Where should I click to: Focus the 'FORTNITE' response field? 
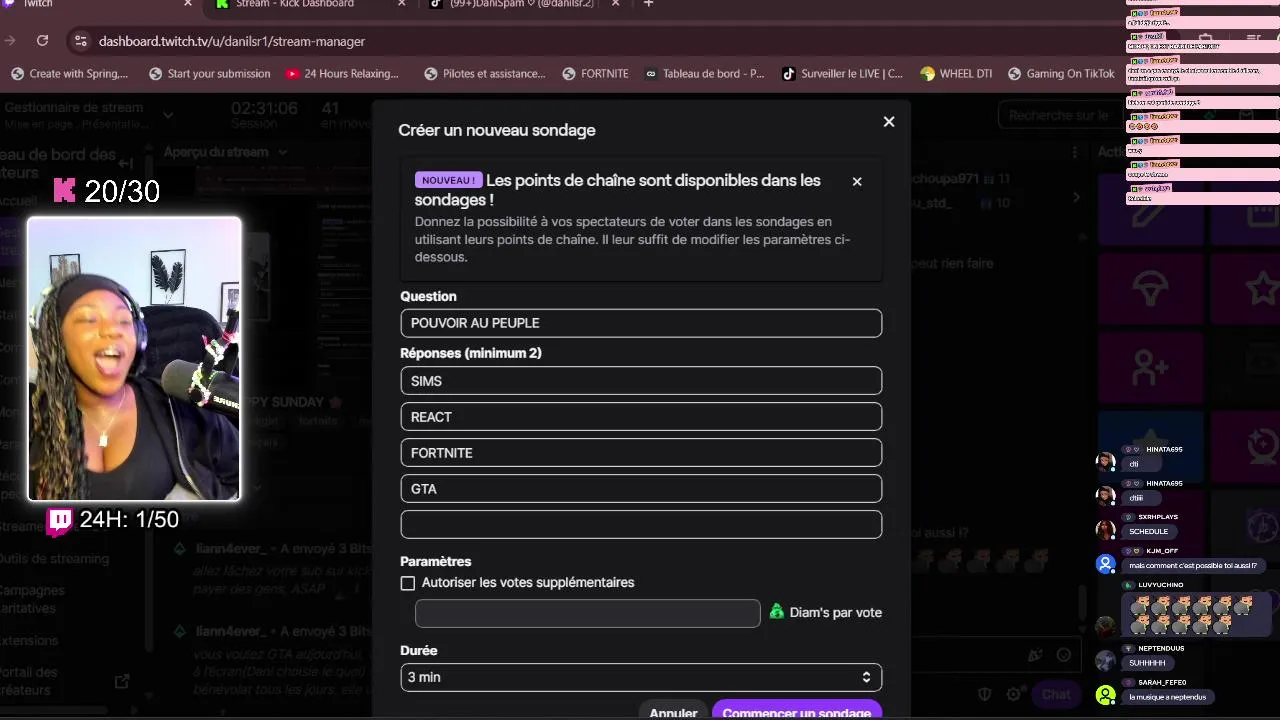pos(641,453)
